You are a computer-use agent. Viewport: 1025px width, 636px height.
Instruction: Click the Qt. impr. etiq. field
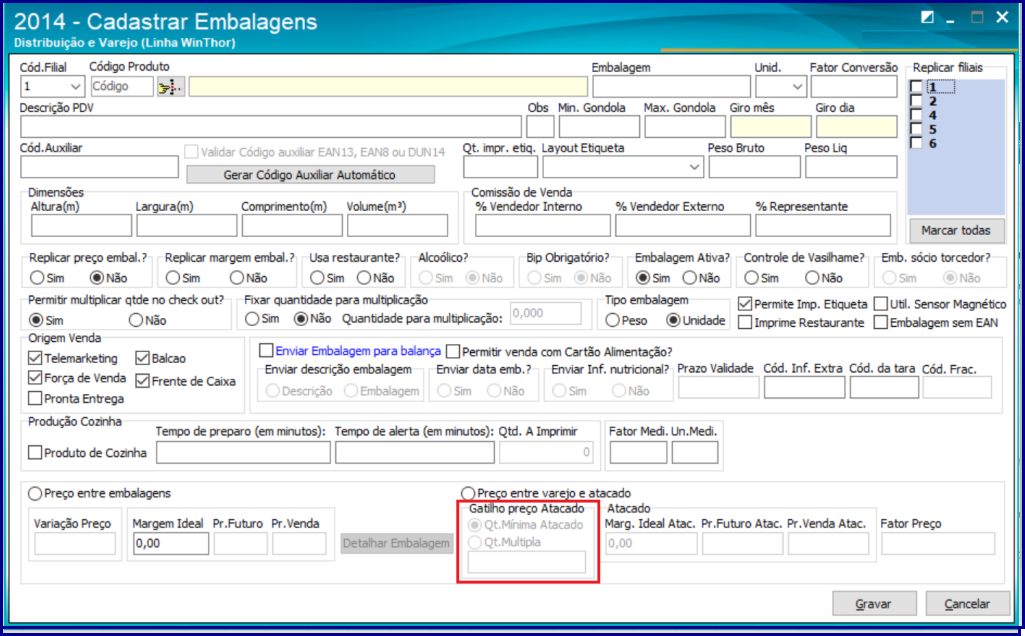click(500, 167)
